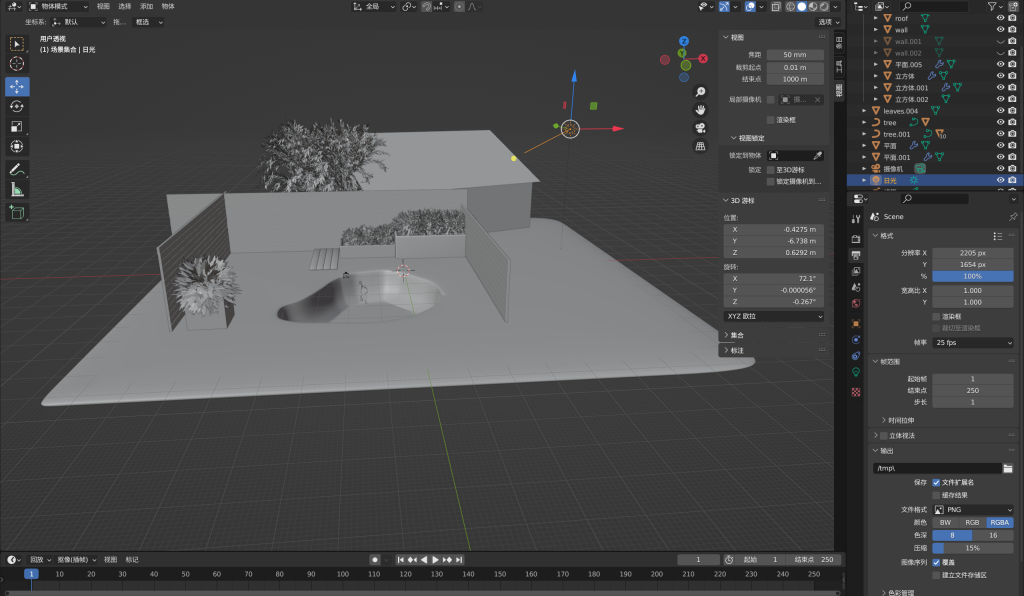The width and height of the screenshot is (1024, 596).
Task: Open the XYZ 欧拉 rotation mode dropdown
Action: [774, 316]
